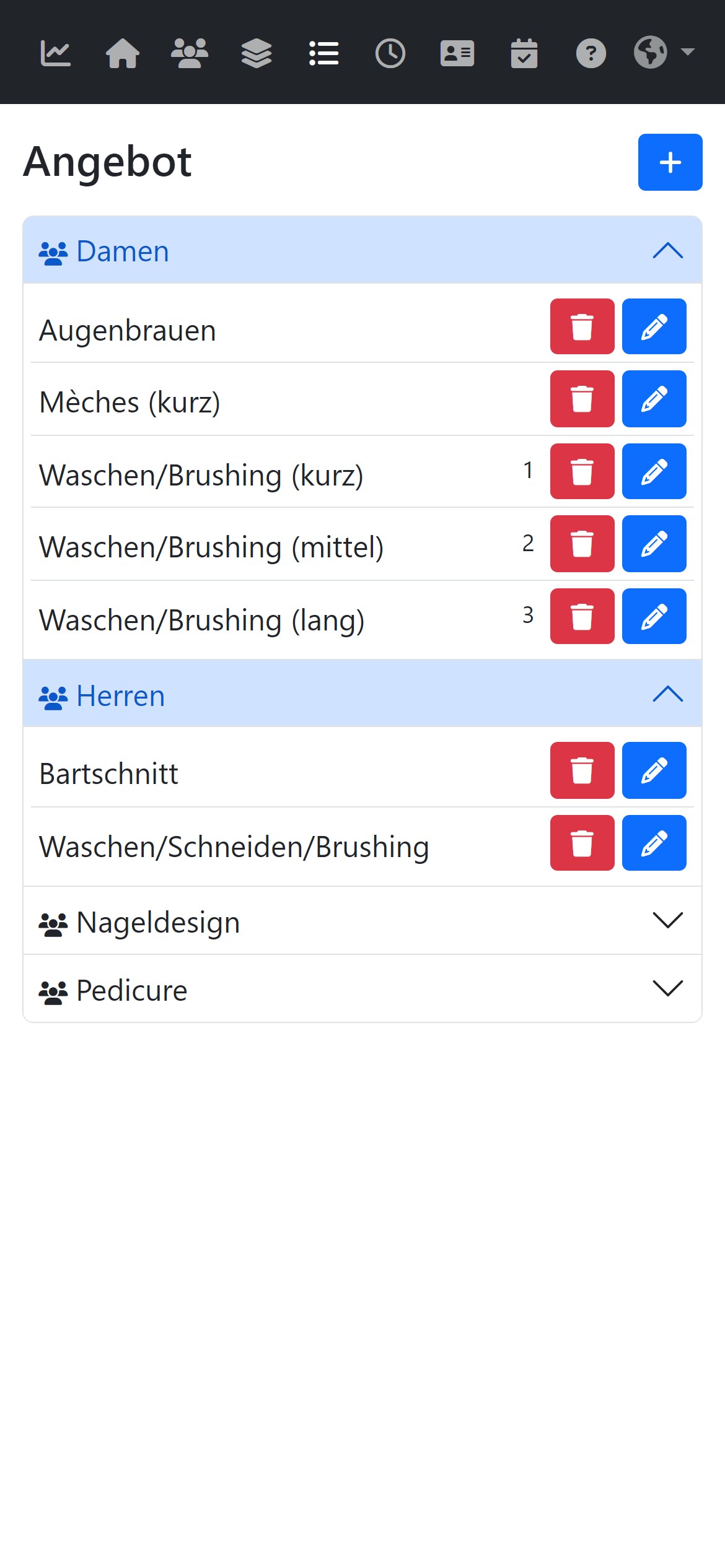Open the calendar check icon in navbar
Image resolution: width=725 pixels, height=1568 pixels.
coord(524,53)
